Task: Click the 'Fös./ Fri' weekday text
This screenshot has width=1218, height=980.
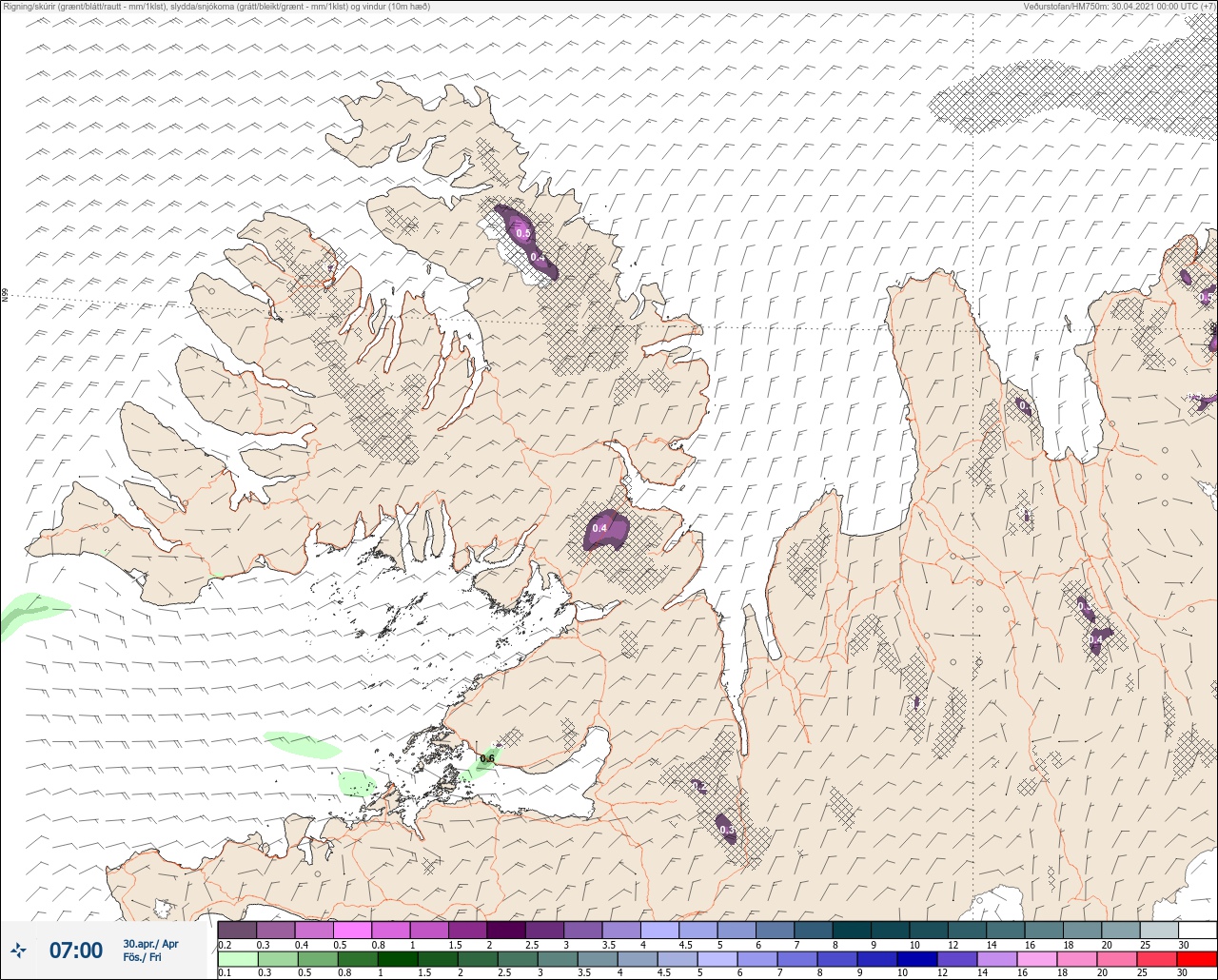Action: pyautogui.click(x=143, y=957)
